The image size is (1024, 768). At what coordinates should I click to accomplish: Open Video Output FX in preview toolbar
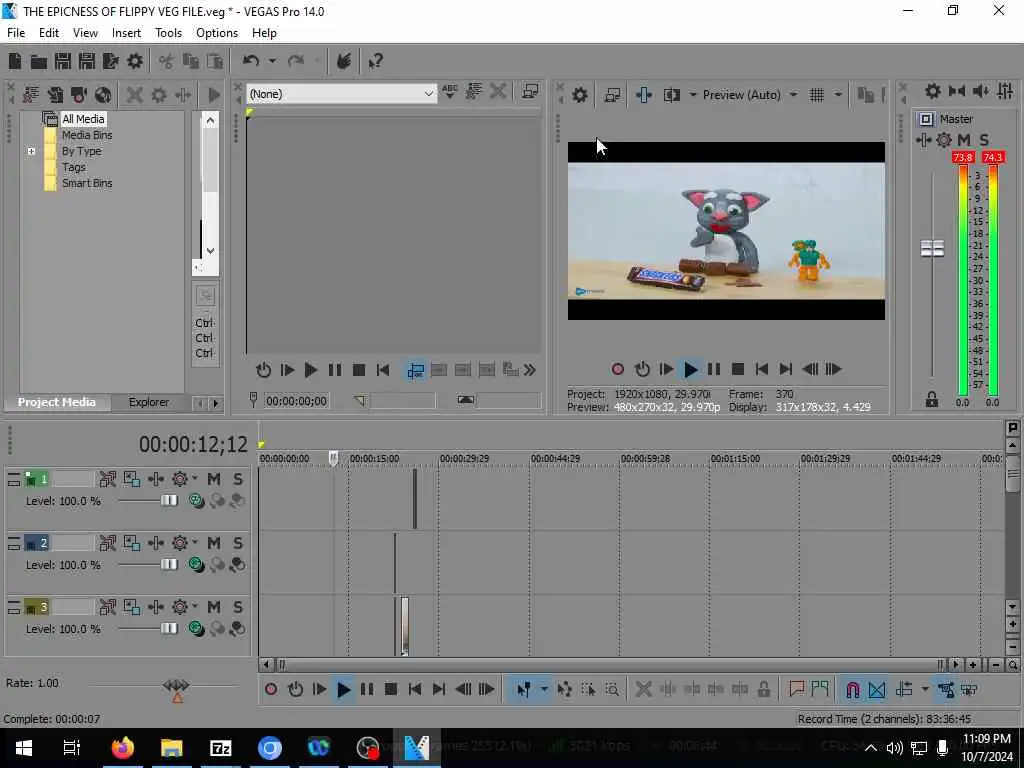click(643, 95)
